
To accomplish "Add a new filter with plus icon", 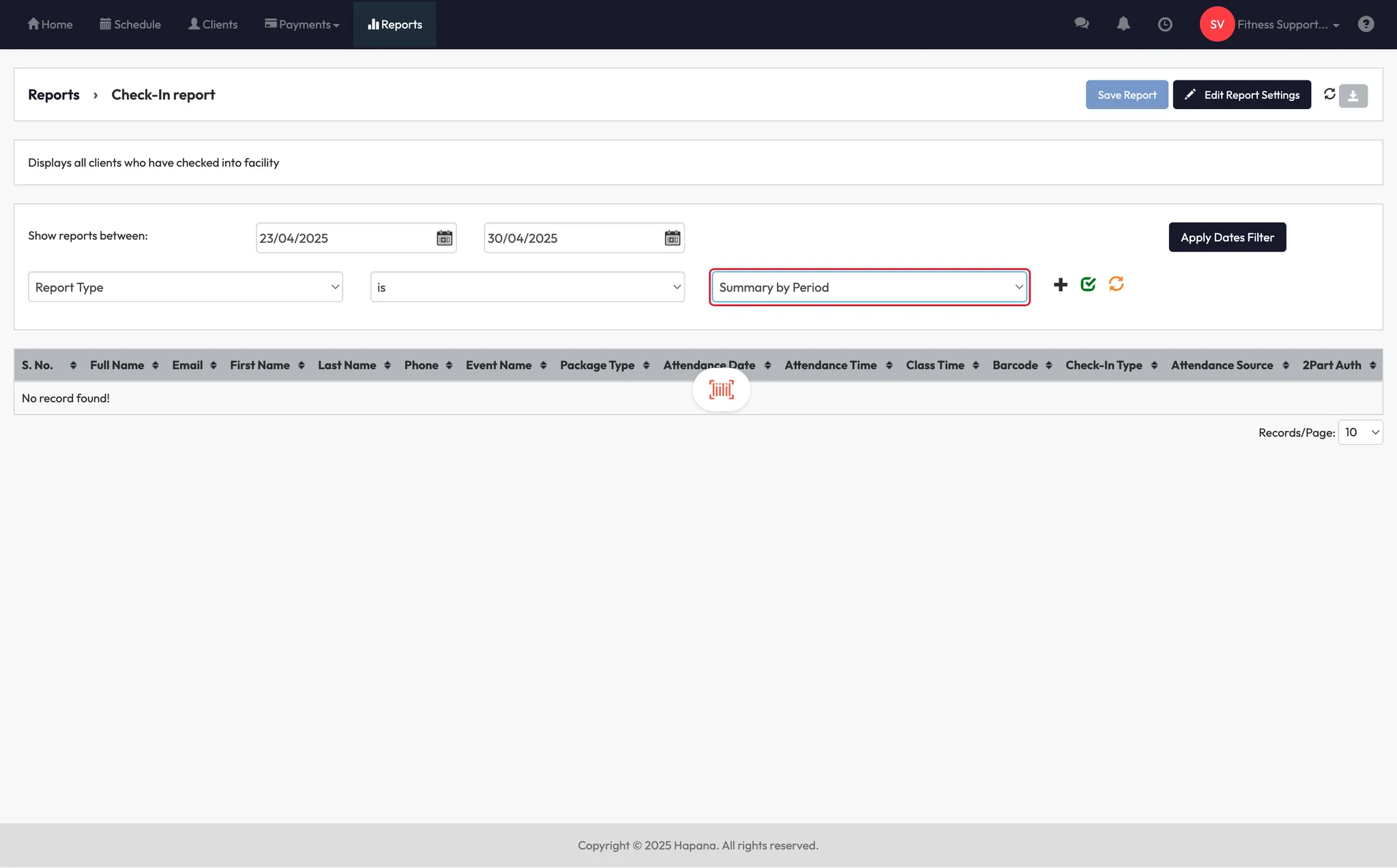I will [x=1060, y=285].
